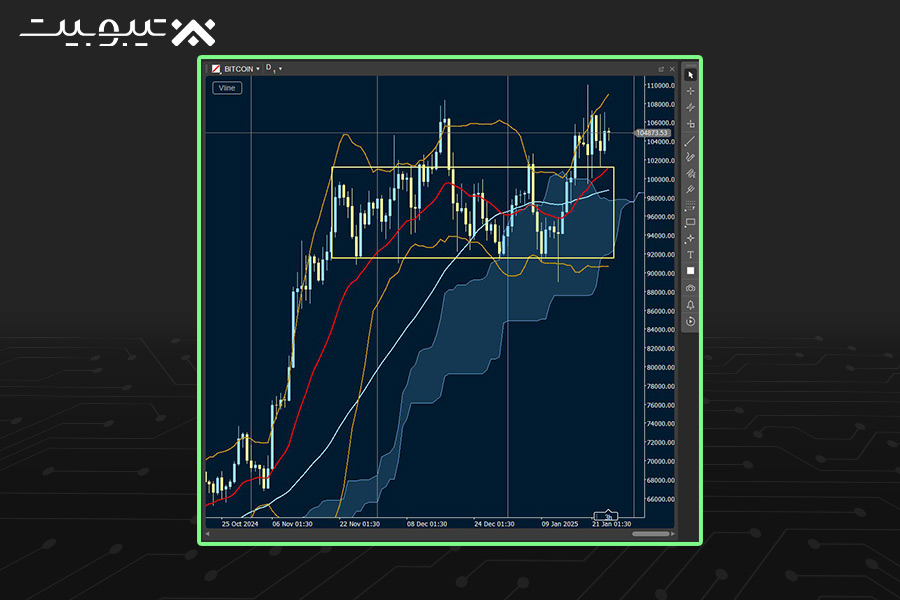The height and width of the screenshot is (600, 900).
Task: Select the text T annotation tool
Action: (x=690, y=254)
